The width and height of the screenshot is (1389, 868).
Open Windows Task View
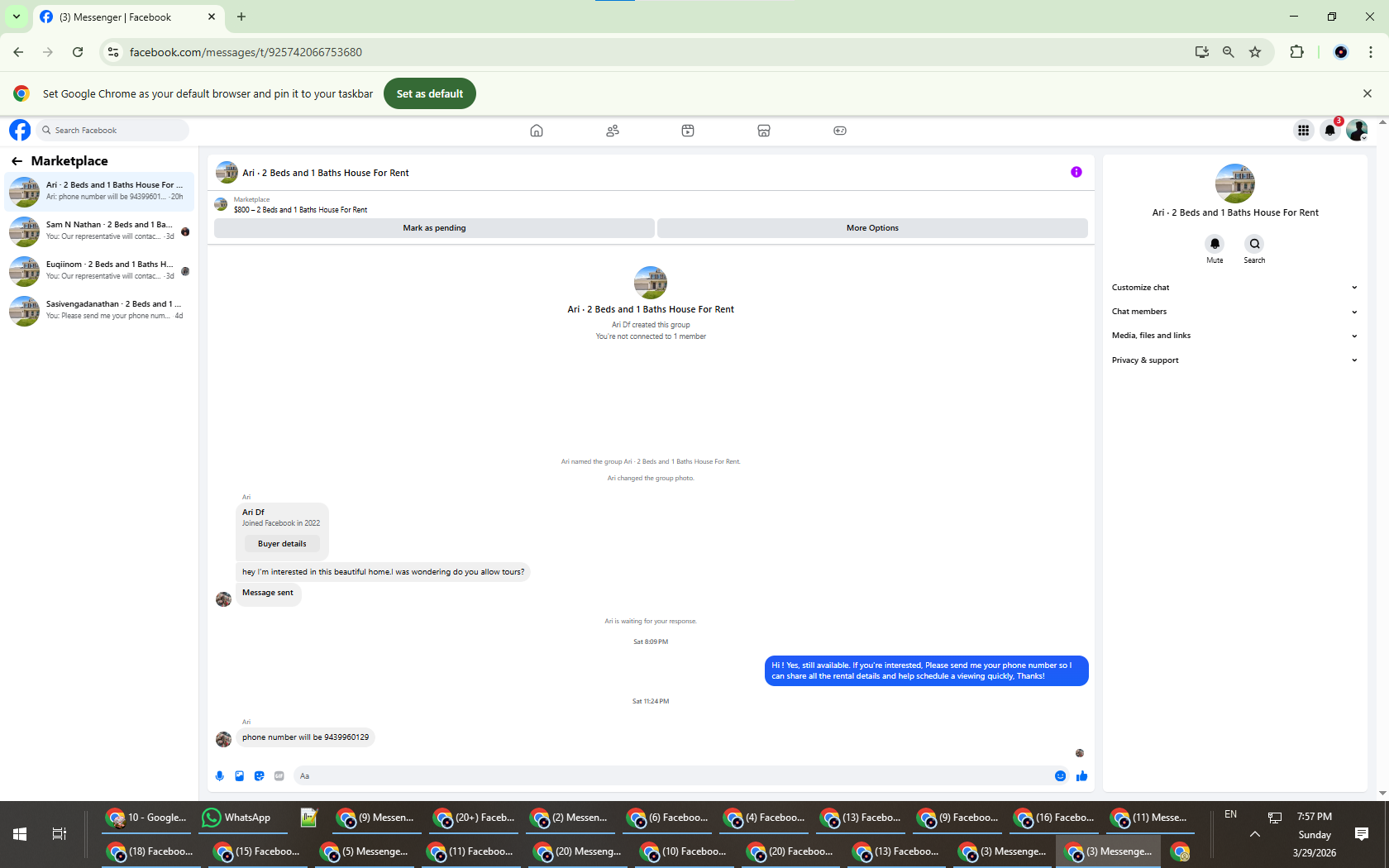60,834
